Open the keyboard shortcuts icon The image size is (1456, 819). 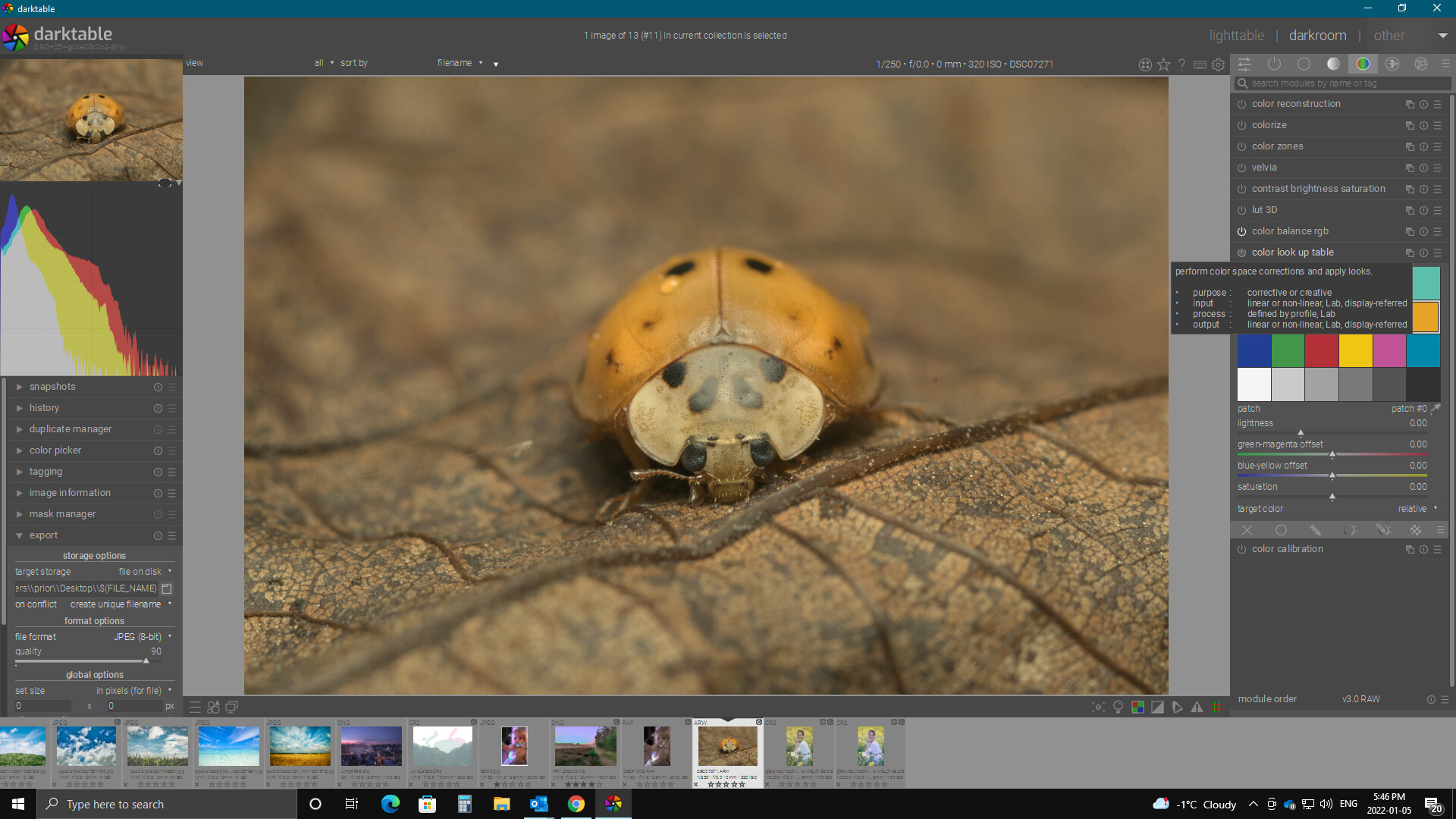point(1200,65)
